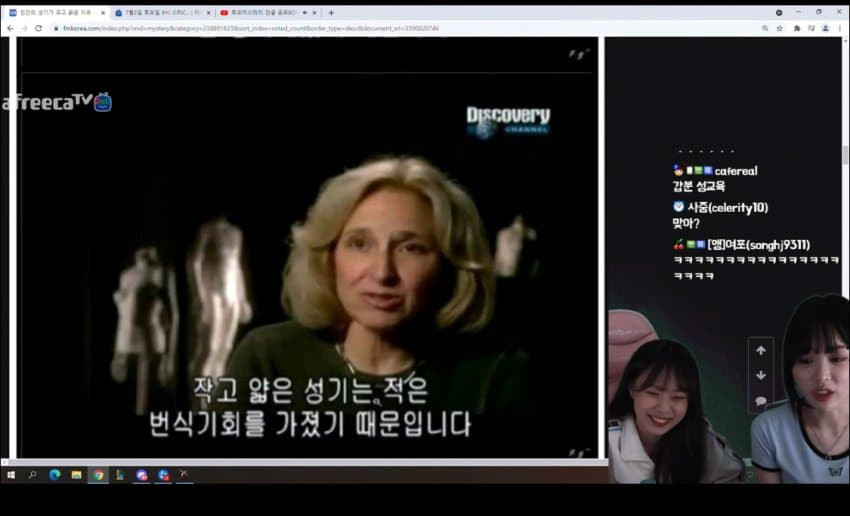Mute audio indicator on the YouTube tab
The image size is (850, 516).
[304, 12]
